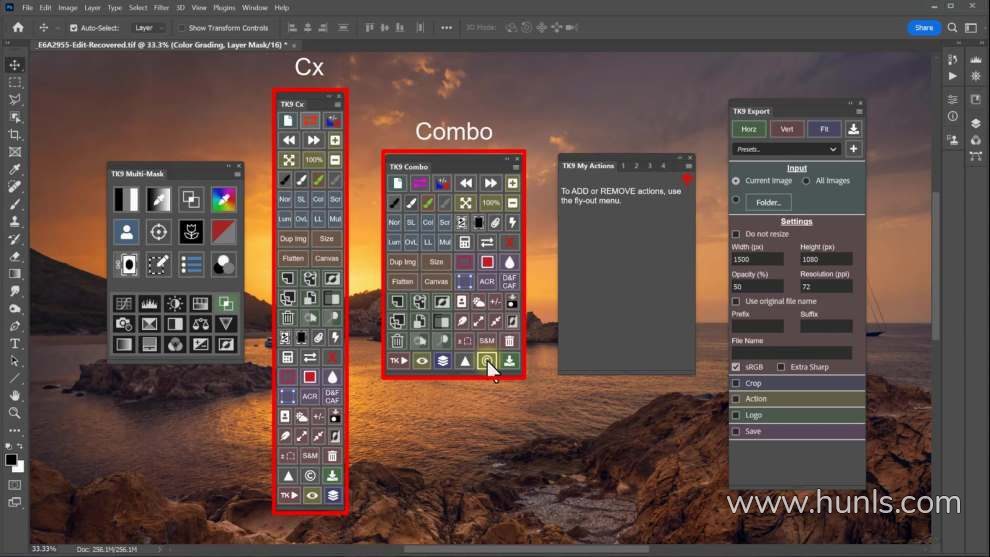The image size is (990, 557).
Task: Click the balance scale icon in Multi-Mask
Action: pos(200,324)
